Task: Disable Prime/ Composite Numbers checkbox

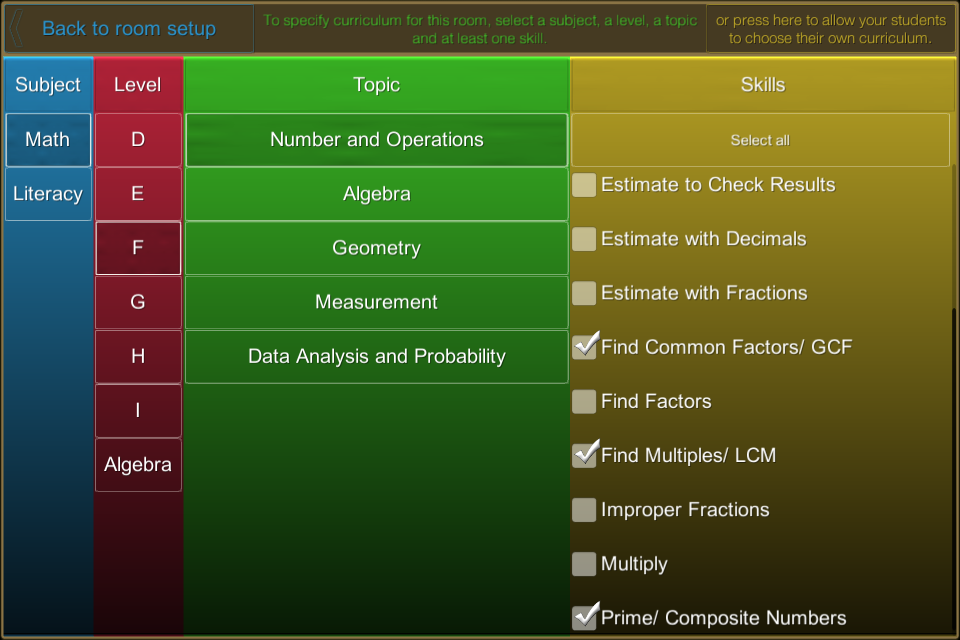Action: [585, 618]
